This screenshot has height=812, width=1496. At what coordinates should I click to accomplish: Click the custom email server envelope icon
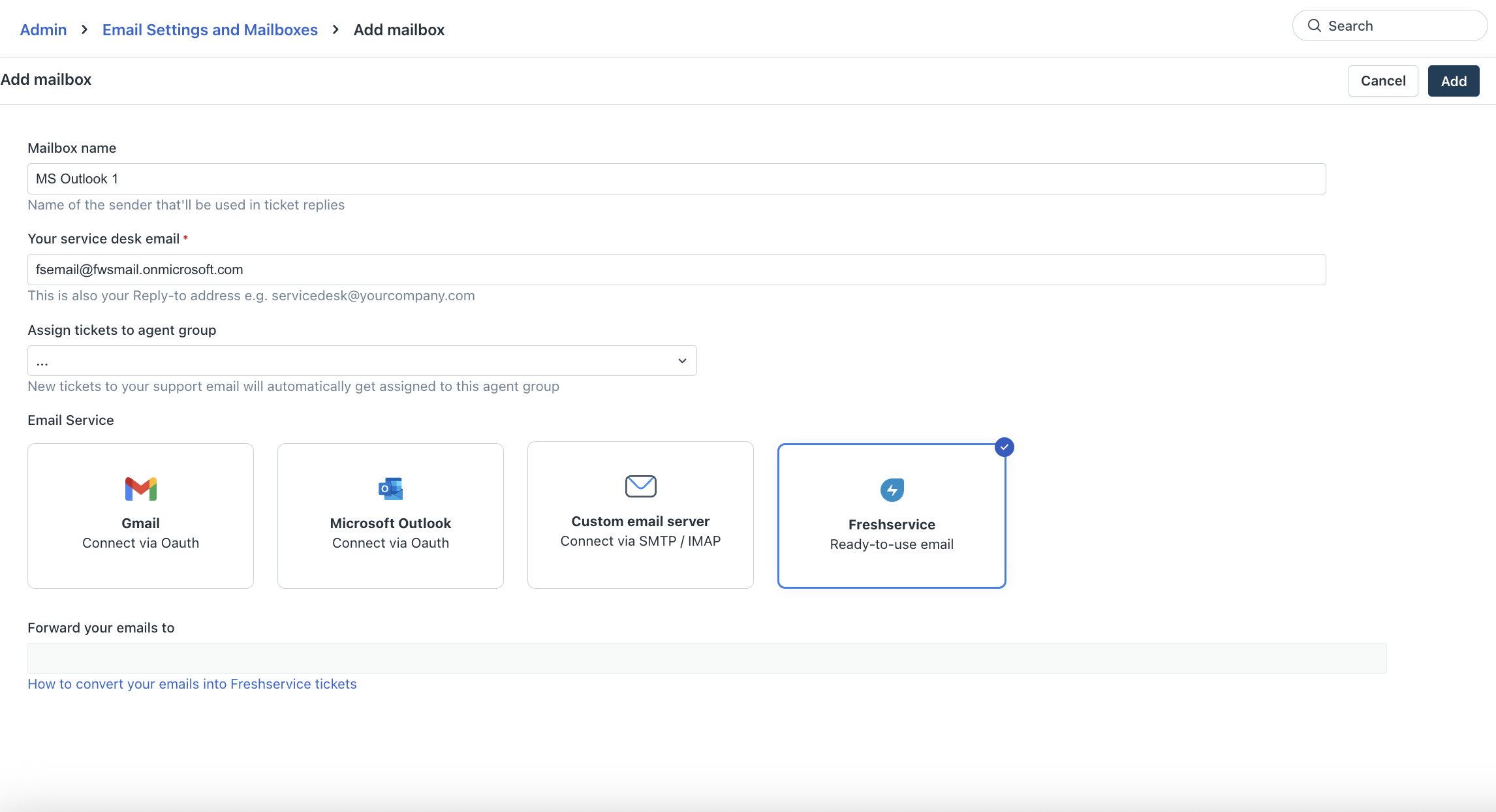(x=640, y=486)
